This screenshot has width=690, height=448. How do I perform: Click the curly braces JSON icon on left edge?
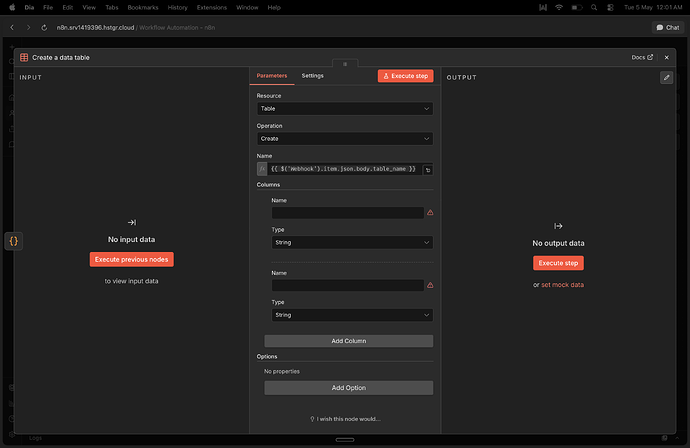click(x=14, y=241)
